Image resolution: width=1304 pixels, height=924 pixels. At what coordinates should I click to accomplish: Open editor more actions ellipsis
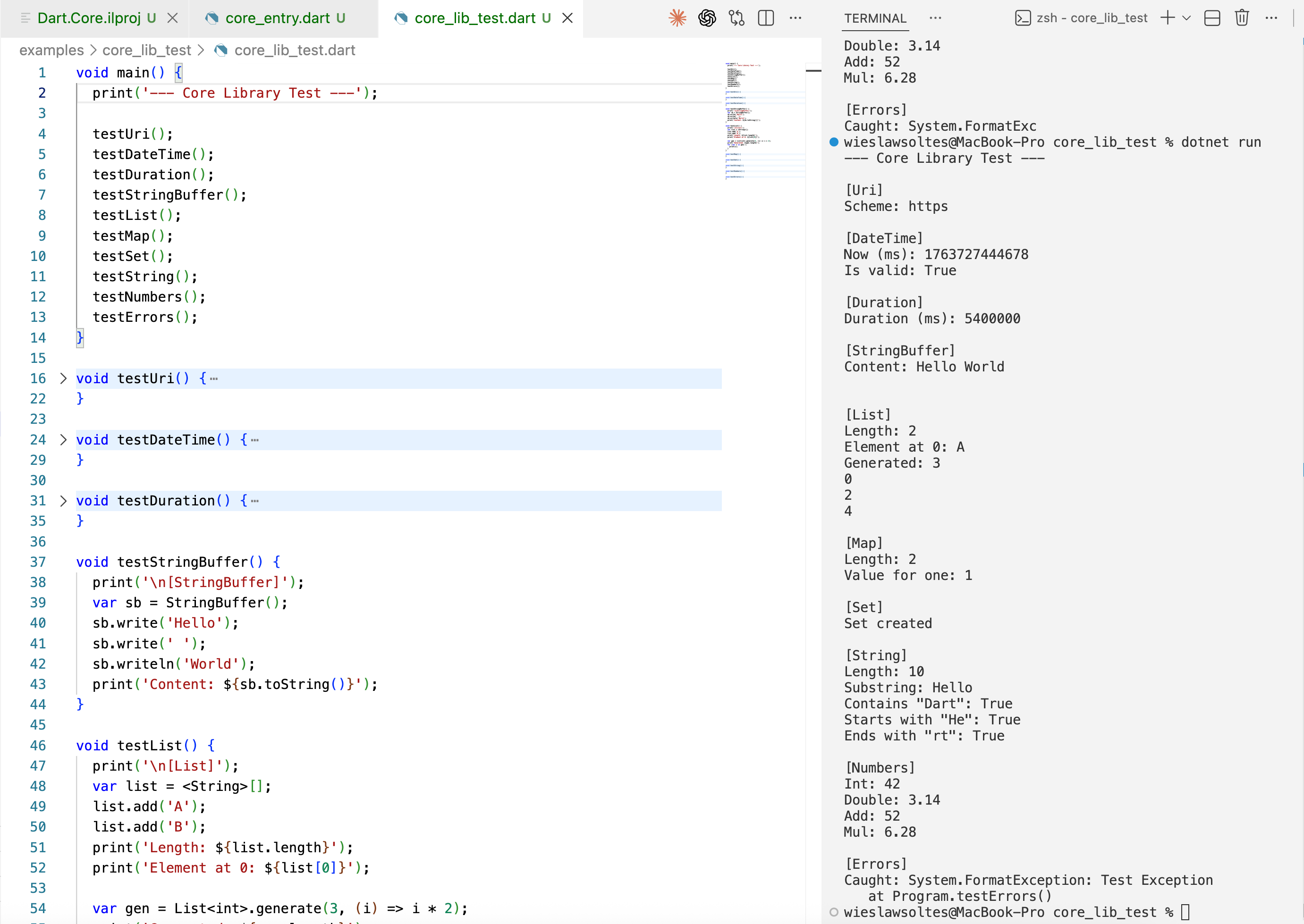click(796, 18)
